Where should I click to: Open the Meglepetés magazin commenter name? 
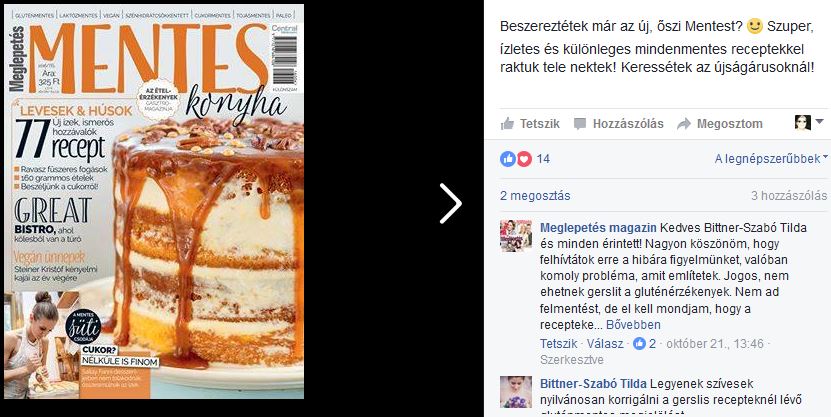(598, 228)
